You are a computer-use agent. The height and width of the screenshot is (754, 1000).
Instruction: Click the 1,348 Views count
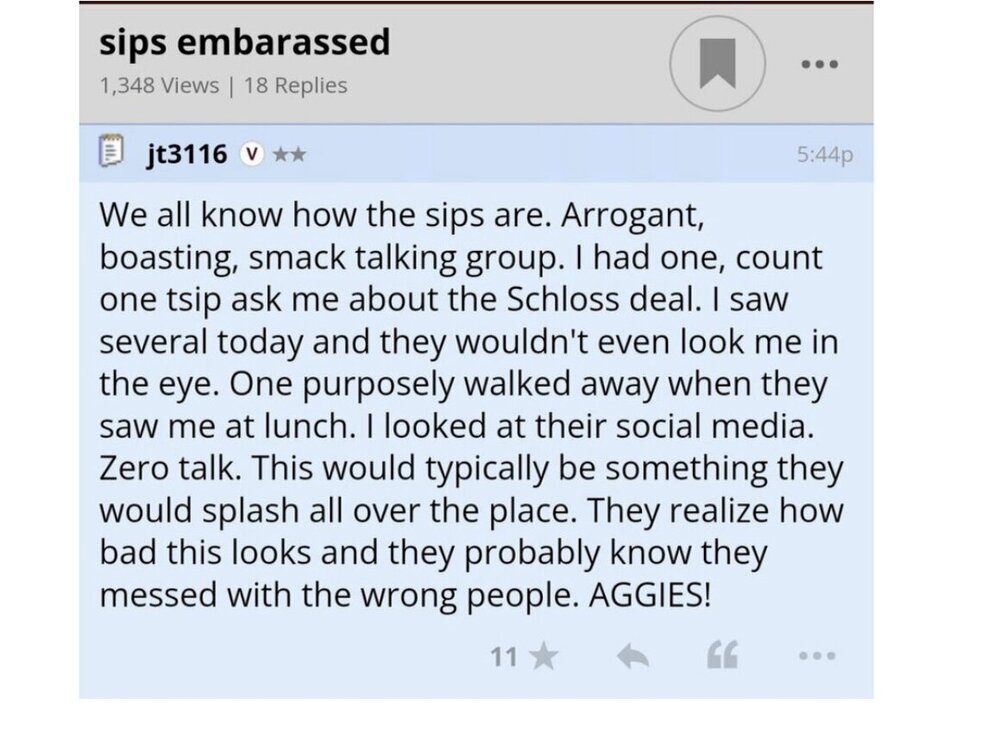click(x=158, y=86)
